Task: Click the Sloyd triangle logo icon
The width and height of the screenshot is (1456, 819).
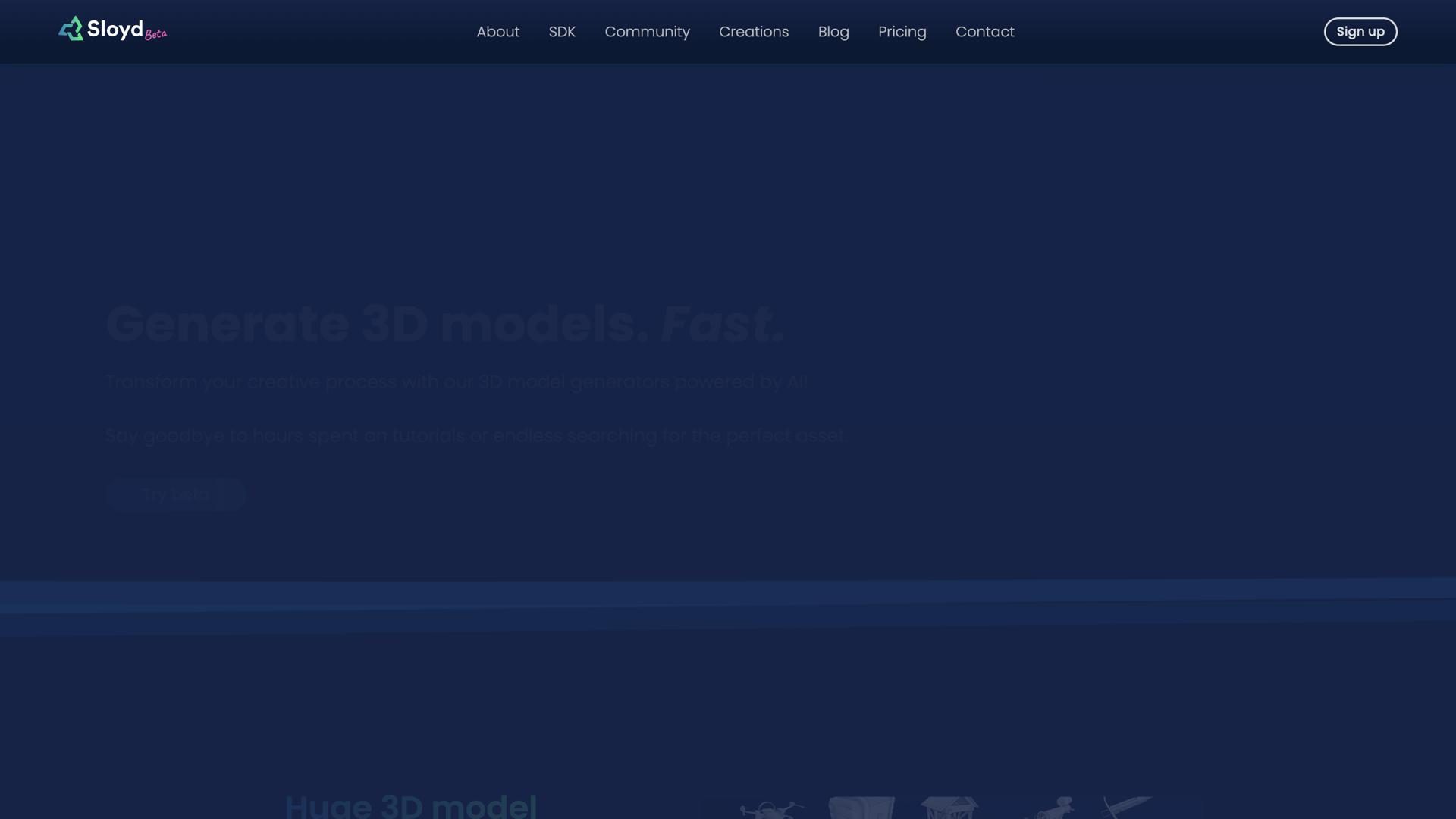Action: click(71, 30)
